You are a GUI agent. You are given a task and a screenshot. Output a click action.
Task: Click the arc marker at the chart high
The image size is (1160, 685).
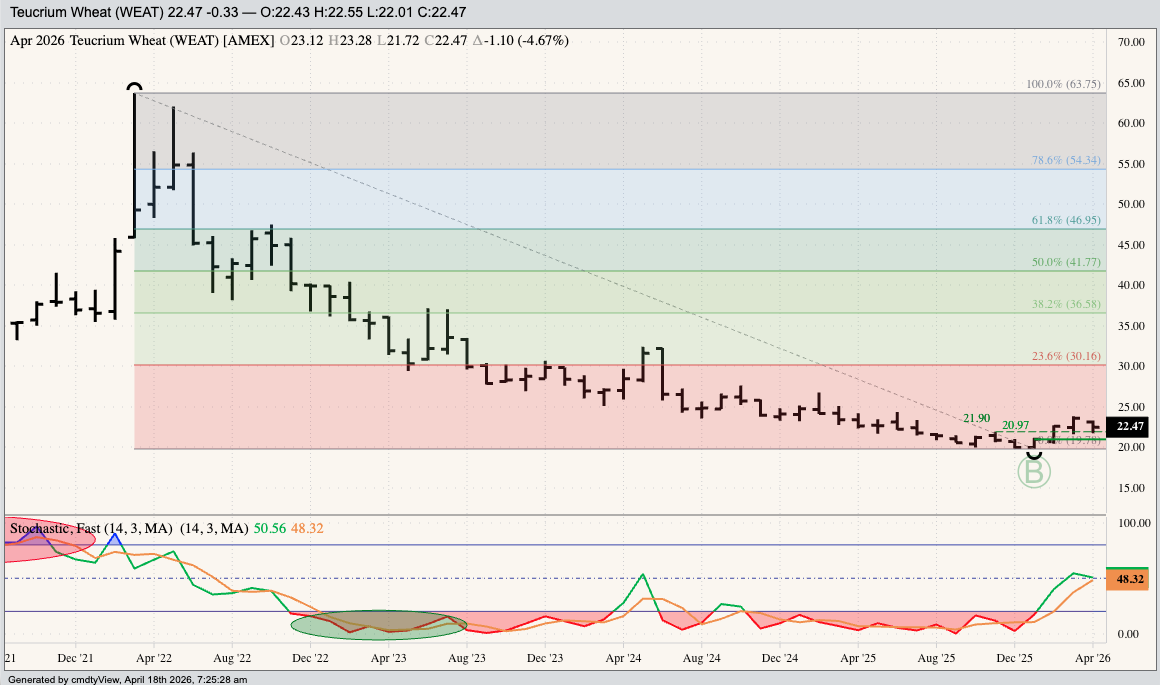135,88
